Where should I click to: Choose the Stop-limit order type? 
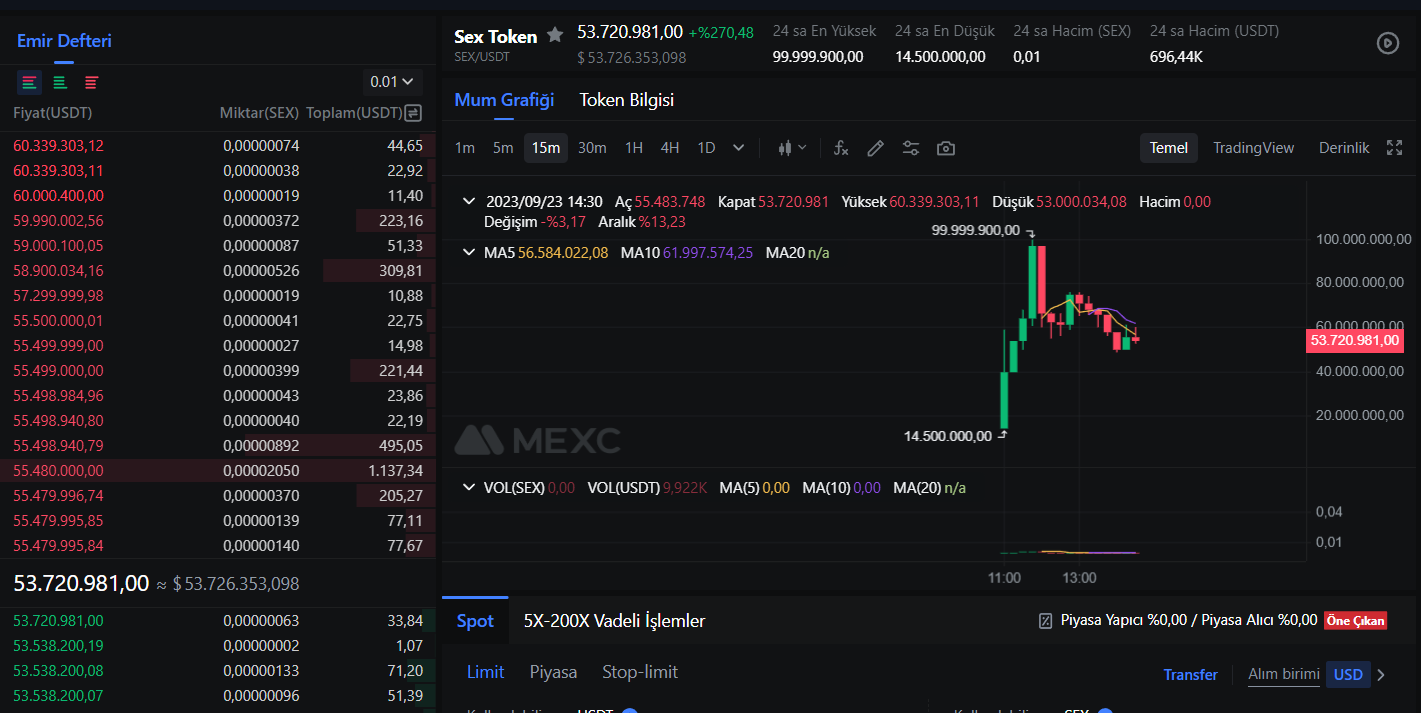point(640,672)
